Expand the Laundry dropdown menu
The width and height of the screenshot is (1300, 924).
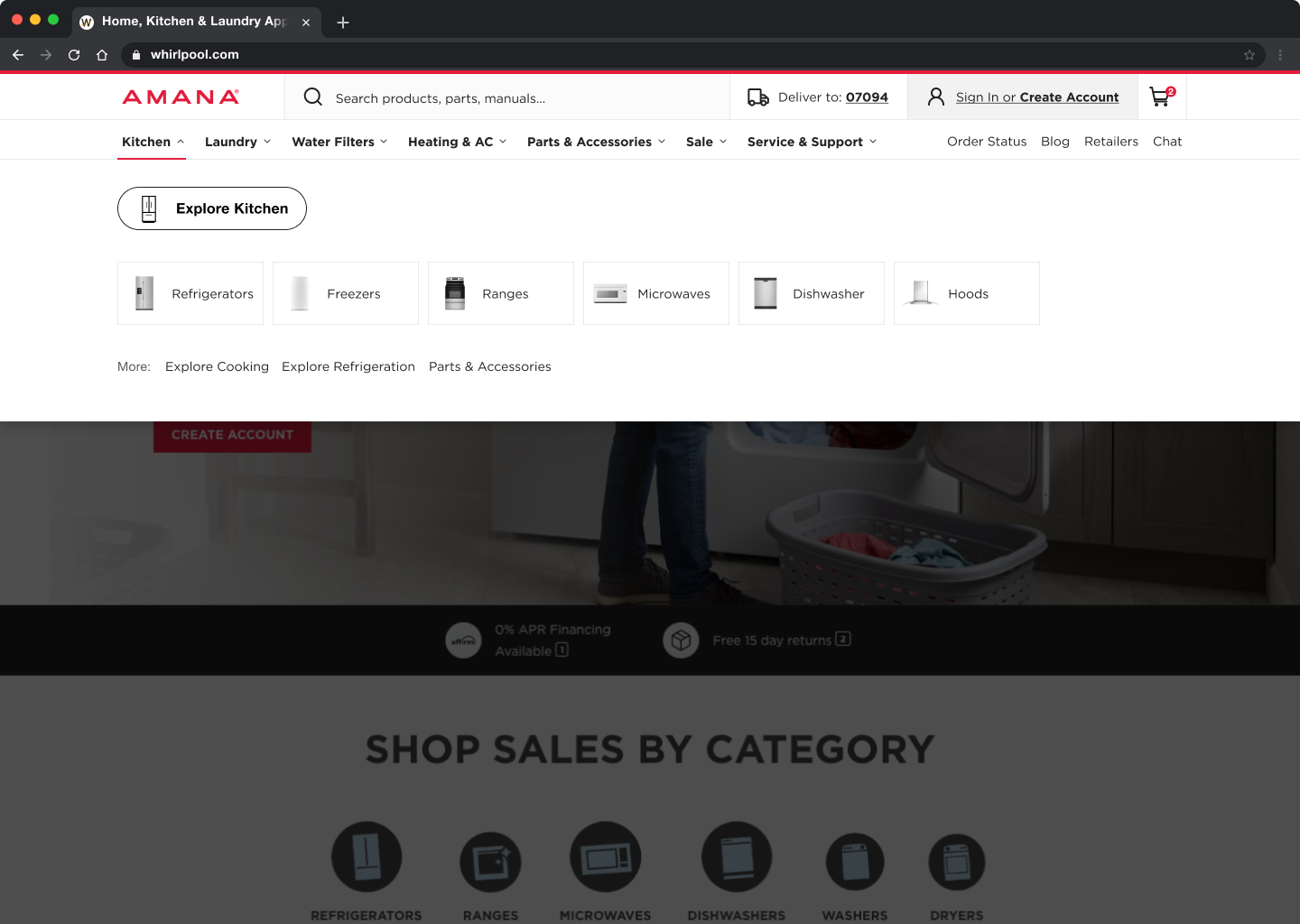(237, 142)
